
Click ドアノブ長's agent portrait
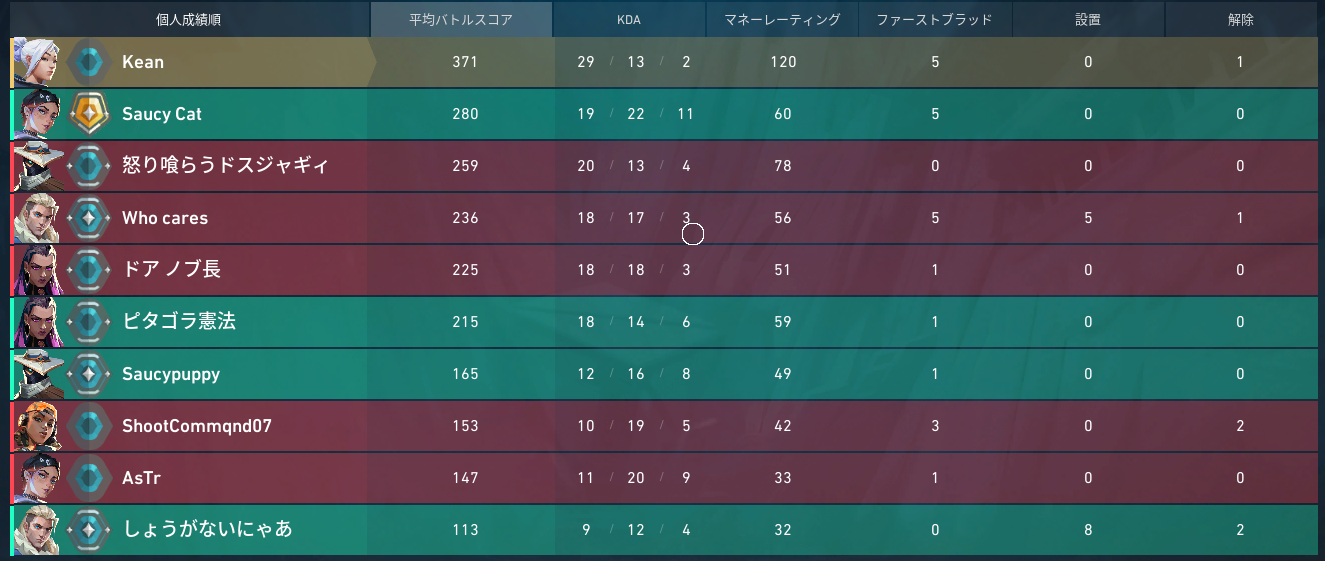pyautogui.click(x=37, y=270)
